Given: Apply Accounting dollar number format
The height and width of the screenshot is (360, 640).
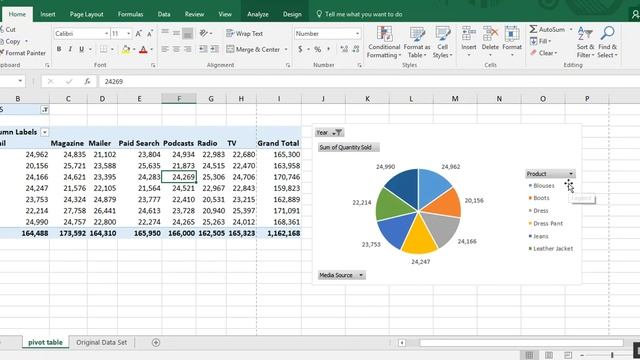Looking at the screenshot, I should point(300,49).
